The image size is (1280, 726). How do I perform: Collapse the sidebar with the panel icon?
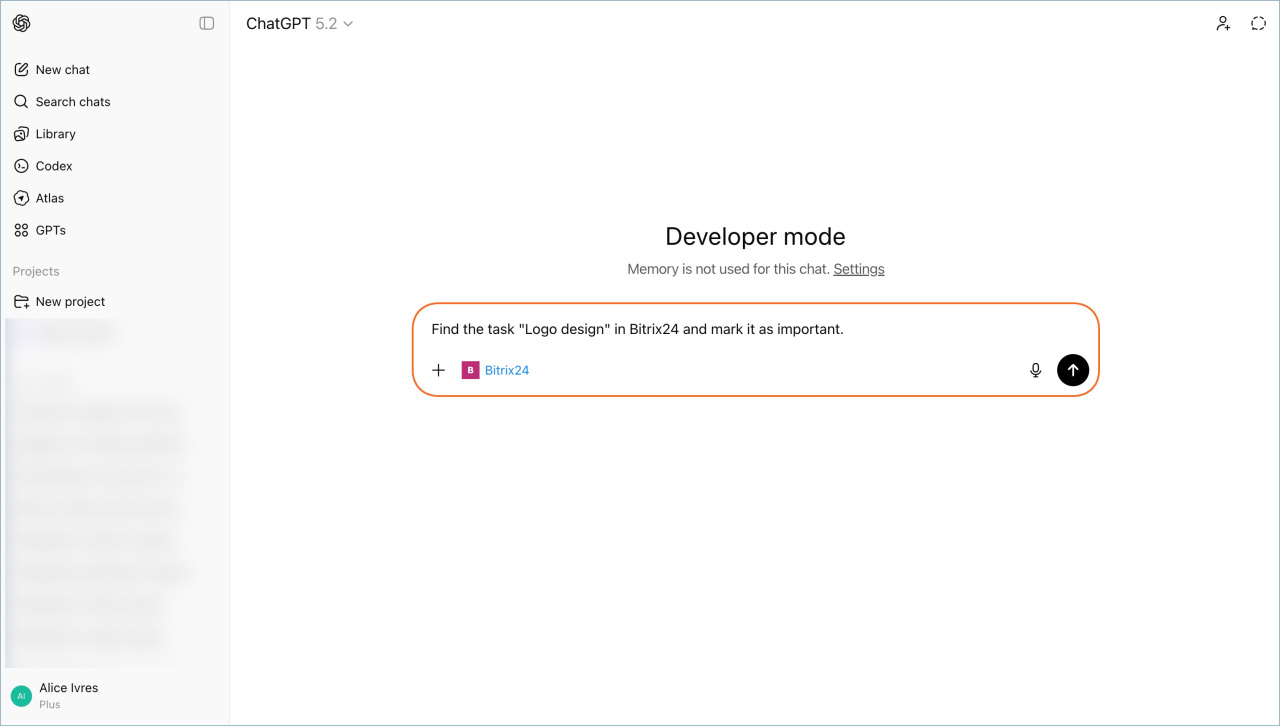(207, 23)
